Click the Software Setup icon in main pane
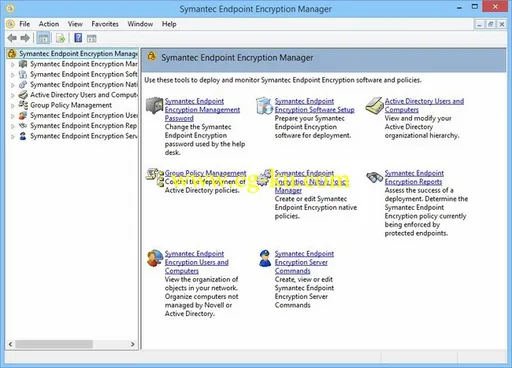Image resolution: width=512 pixels, height=368 pixels. click(x=264, y=106)
